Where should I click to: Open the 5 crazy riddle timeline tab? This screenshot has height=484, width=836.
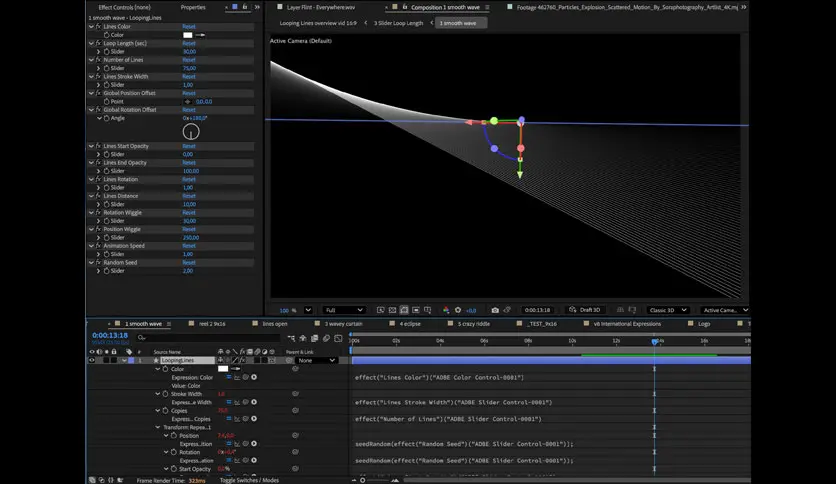(x=473, y=324)
